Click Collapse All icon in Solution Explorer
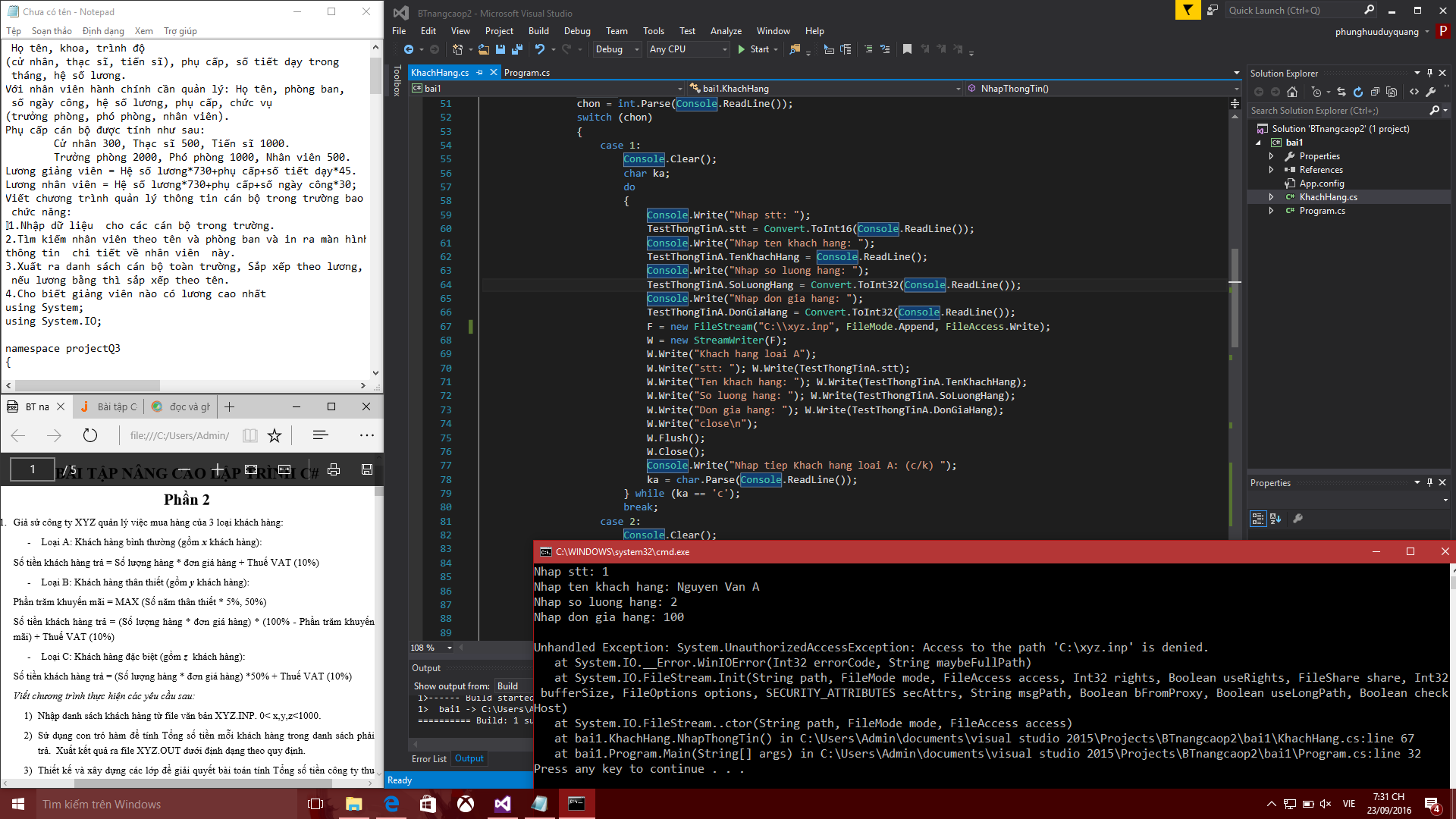 point(1374,92)
